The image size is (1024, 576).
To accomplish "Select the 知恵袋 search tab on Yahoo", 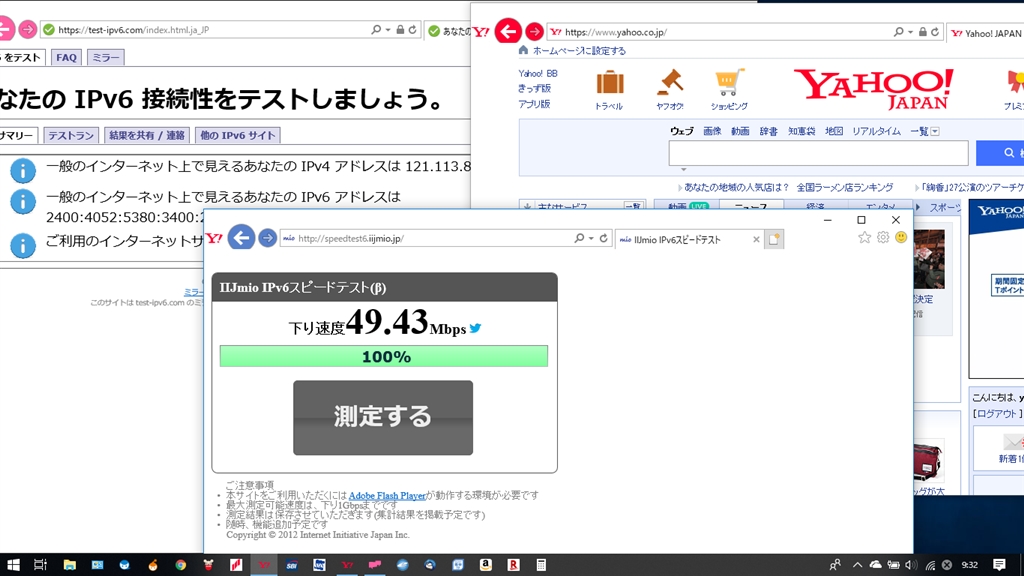I will click(801, 131).
